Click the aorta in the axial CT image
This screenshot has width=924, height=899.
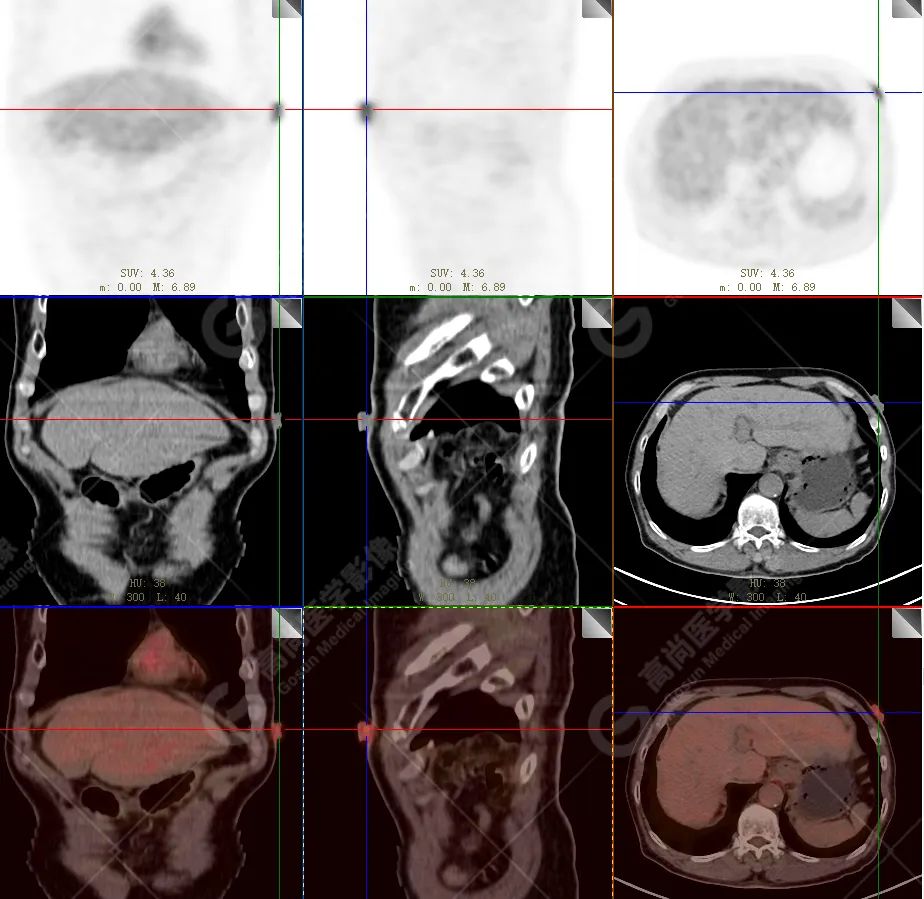click(769, 485)
